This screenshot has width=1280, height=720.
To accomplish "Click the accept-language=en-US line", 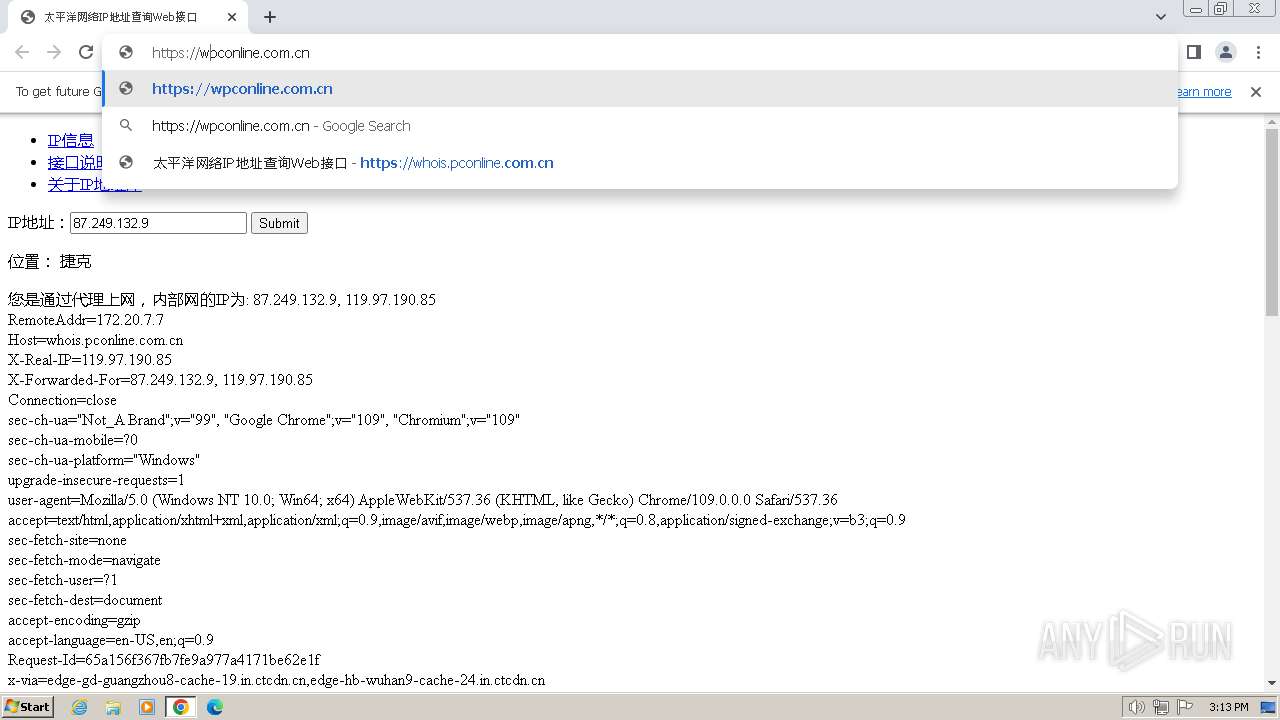I will pyautogui.click(x=111, y=640).
